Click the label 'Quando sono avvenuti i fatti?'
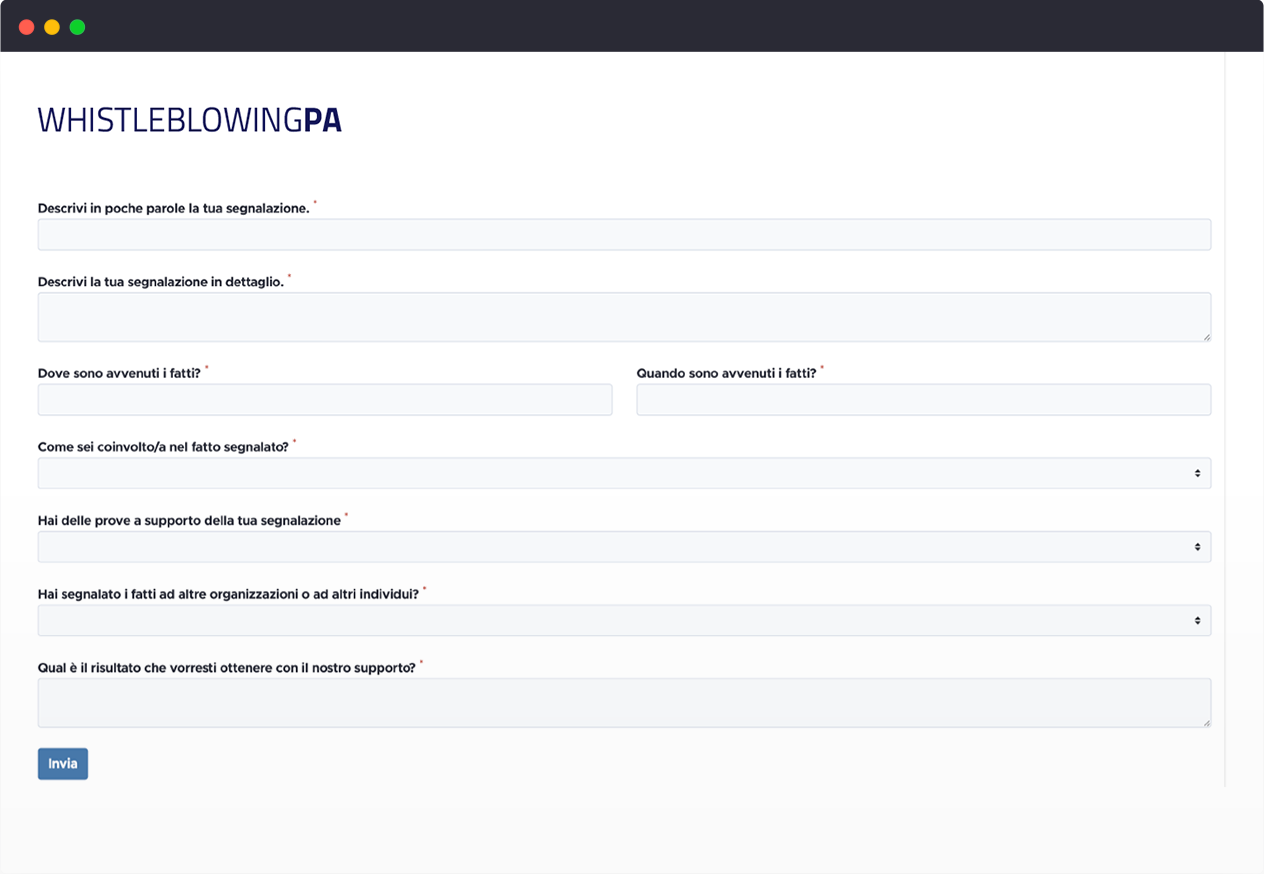The height and width of the screenshot is (874, 1264). pos(727,373)
